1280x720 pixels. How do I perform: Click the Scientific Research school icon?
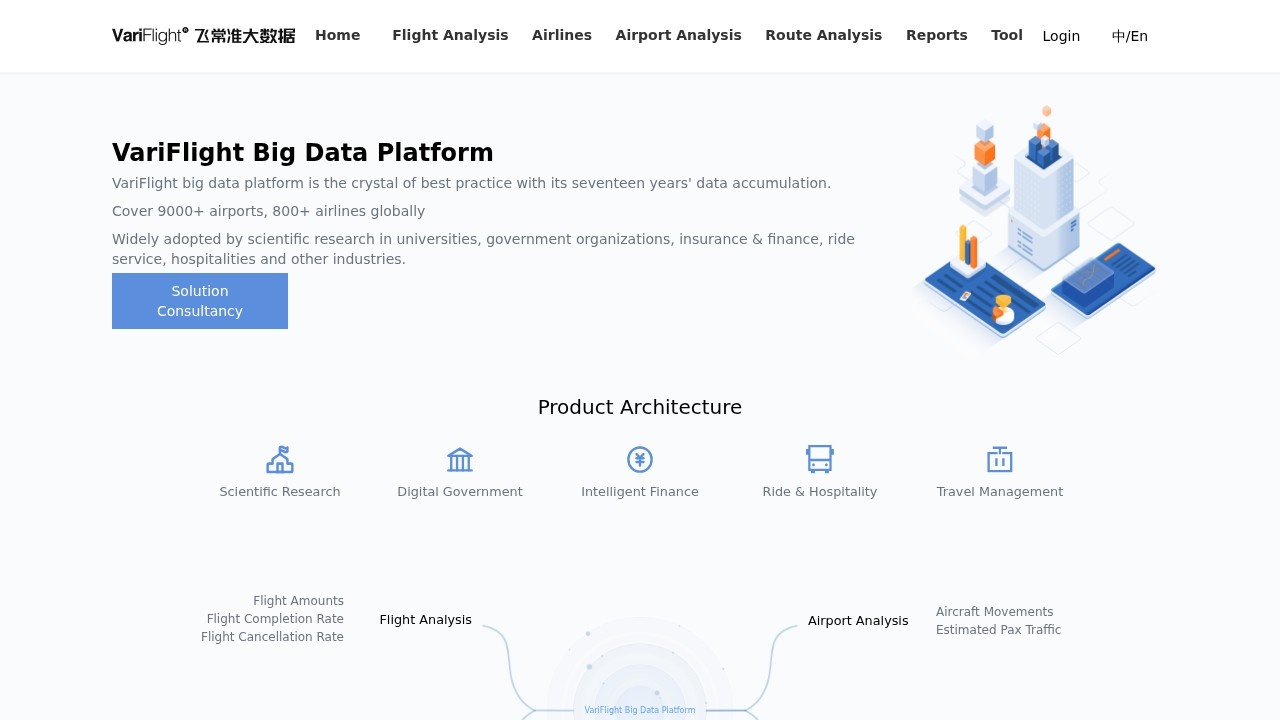280,460
